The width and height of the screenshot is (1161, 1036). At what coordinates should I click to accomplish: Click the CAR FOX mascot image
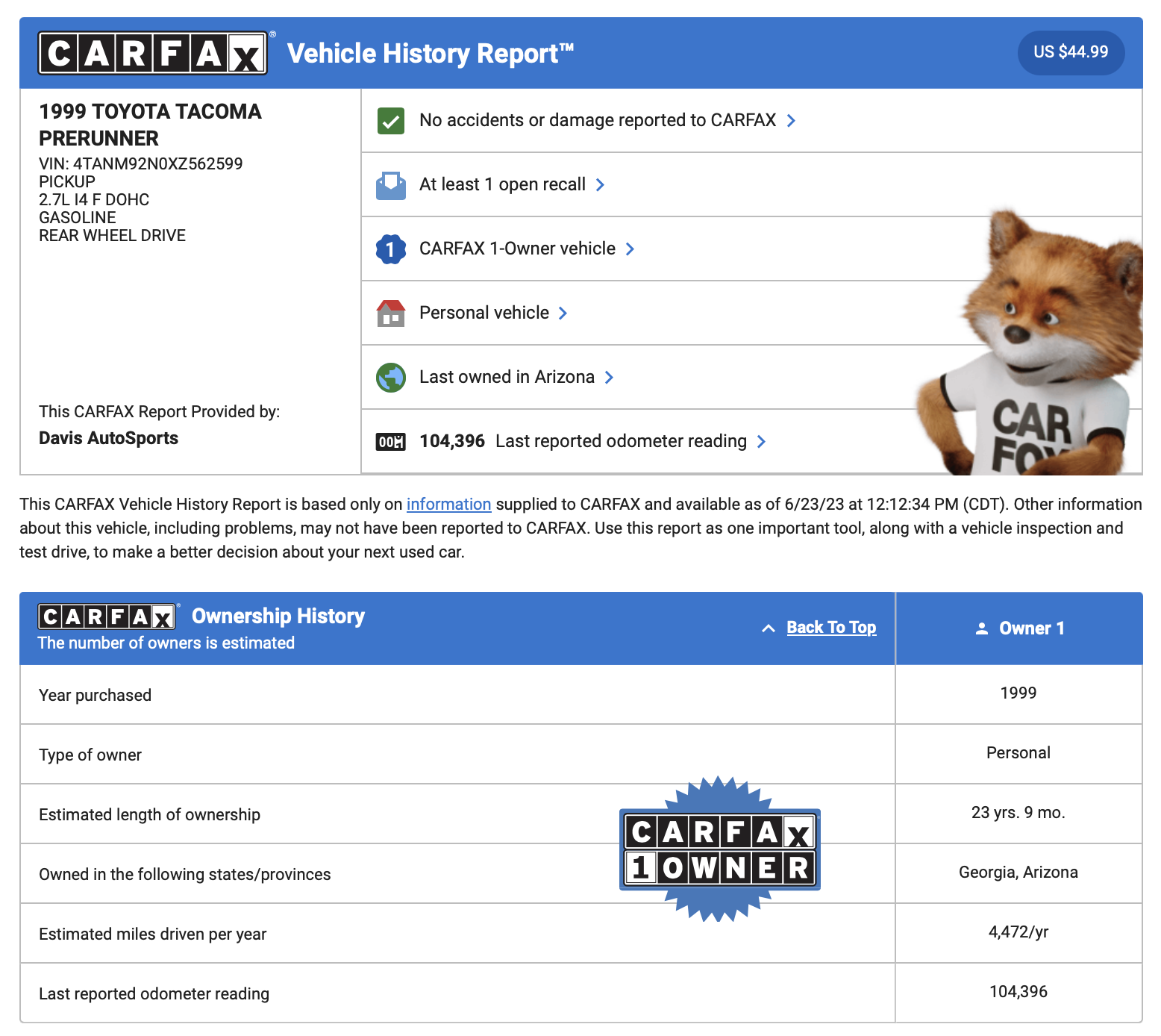click(1030, 343)
